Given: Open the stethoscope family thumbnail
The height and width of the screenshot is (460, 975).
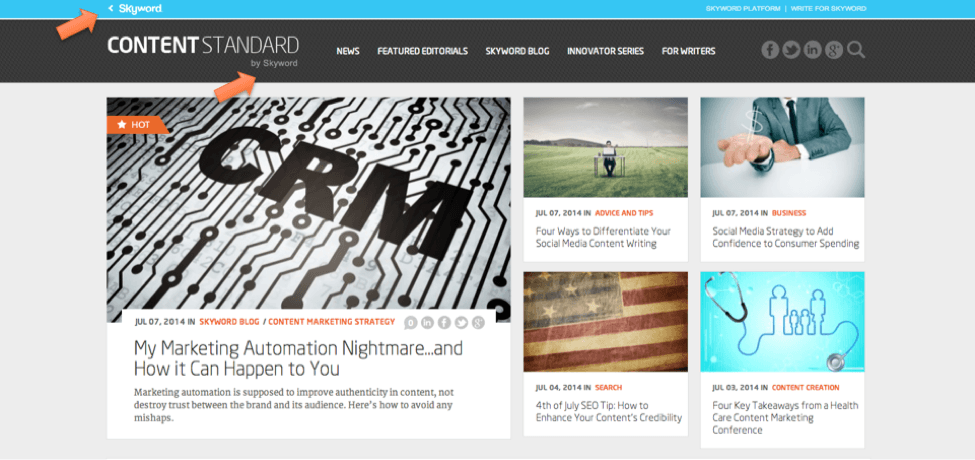Looking at the screenshot, I should tap(782, 321).
